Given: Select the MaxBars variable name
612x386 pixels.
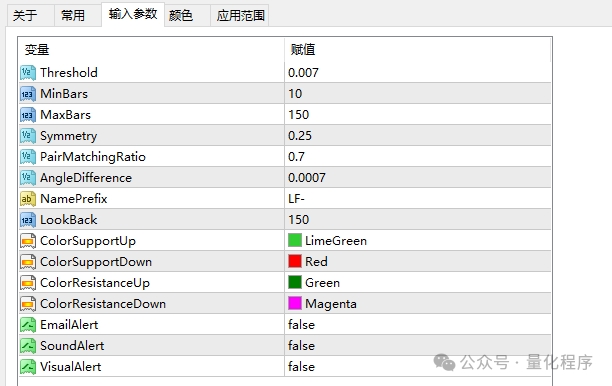Looking at the screenshot, I should pos(65,115).
